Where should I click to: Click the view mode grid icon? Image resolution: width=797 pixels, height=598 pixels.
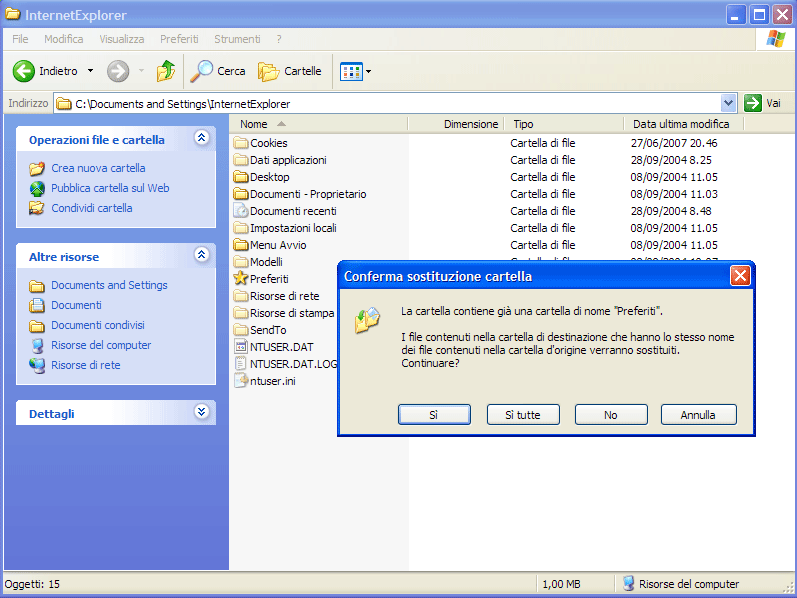[x=351, y=72]
